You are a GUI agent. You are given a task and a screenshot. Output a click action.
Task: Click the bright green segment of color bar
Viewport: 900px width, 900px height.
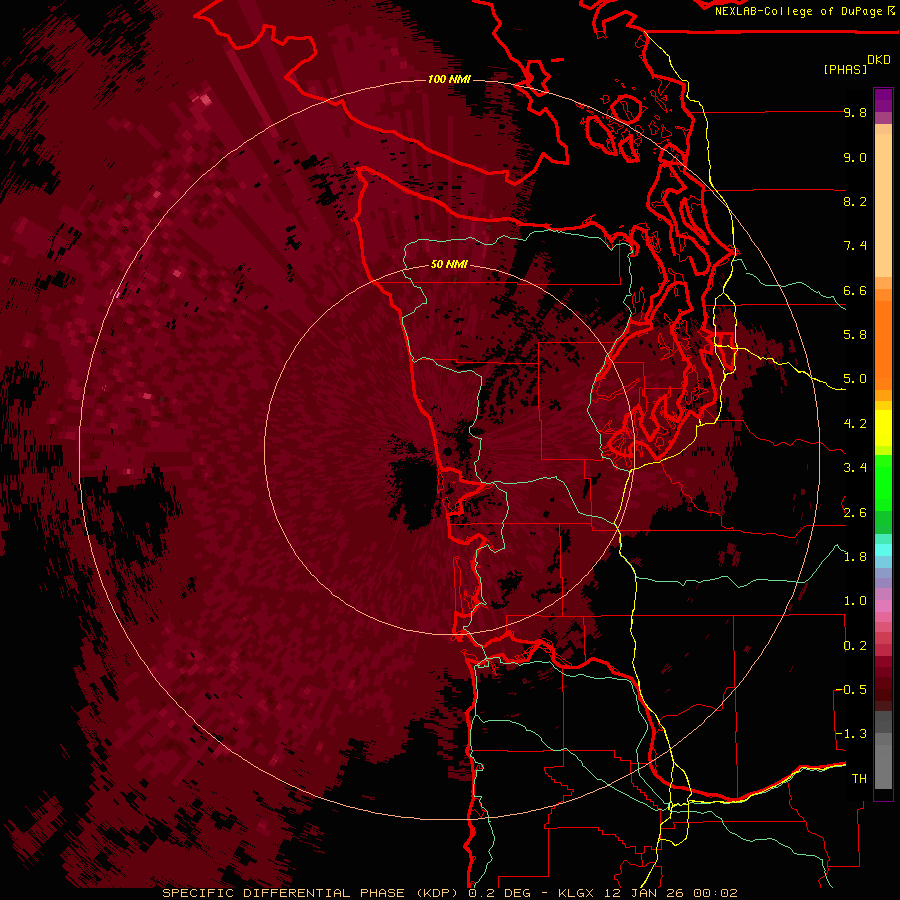click(883, 483)
